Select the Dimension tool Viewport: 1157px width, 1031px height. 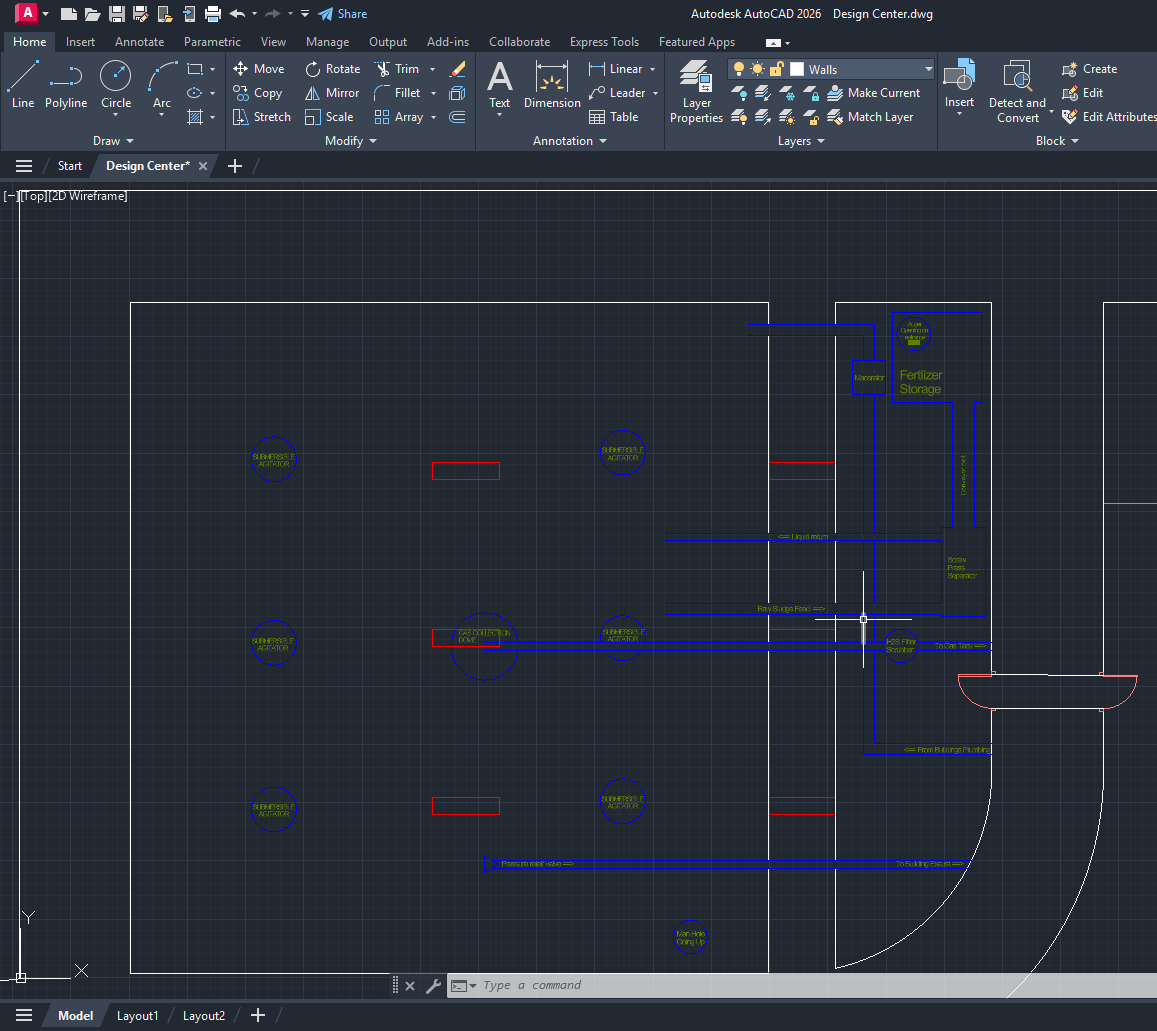[552, 85]
